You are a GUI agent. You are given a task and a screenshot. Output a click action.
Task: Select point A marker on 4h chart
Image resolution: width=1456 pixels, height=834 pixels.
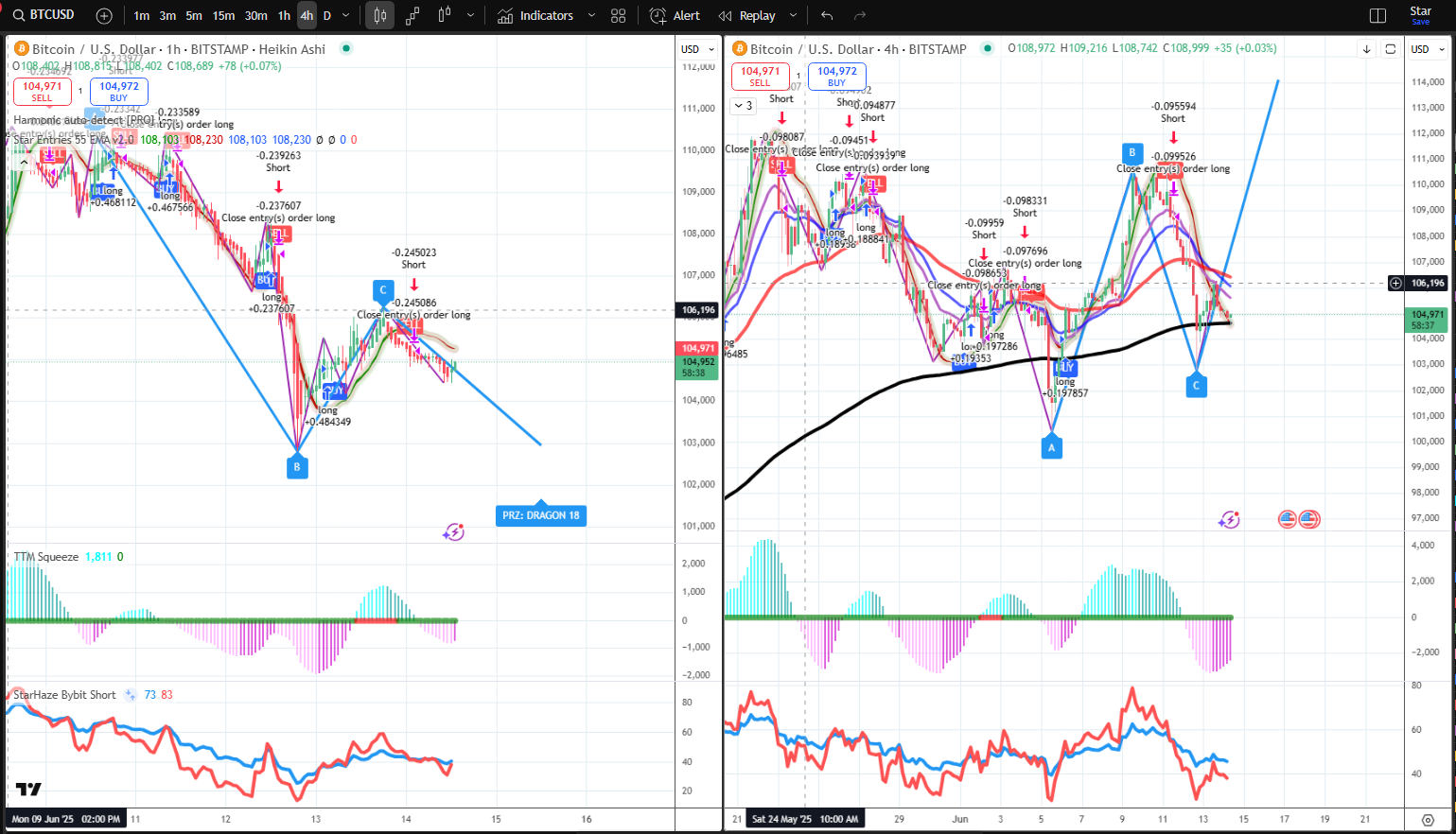tap(1051, 448)
